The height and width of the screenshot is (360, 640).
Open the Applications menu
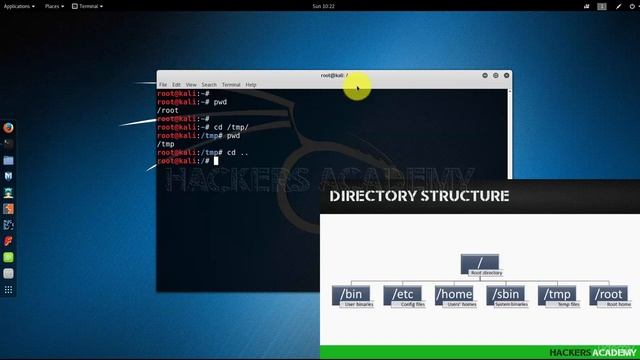click(19, 6)
